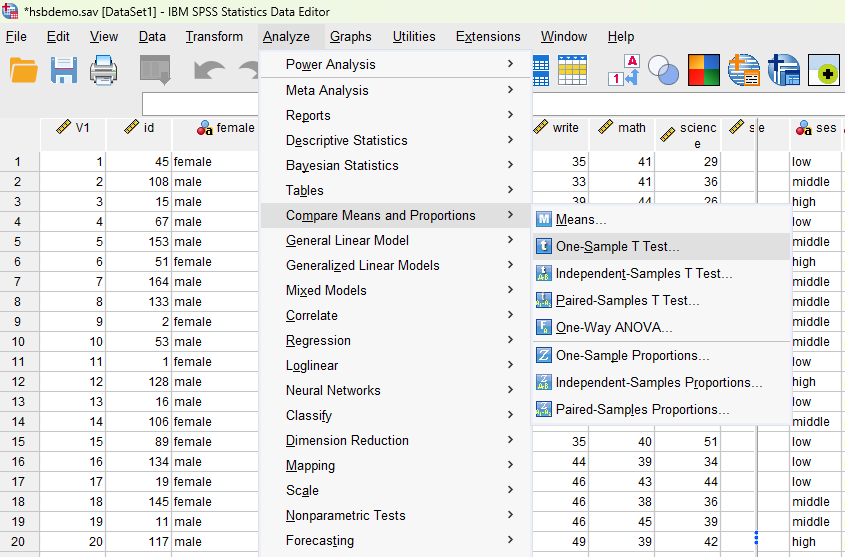
Task: Choose Paired-Samples T Test... entry
Action: (661, 300)
